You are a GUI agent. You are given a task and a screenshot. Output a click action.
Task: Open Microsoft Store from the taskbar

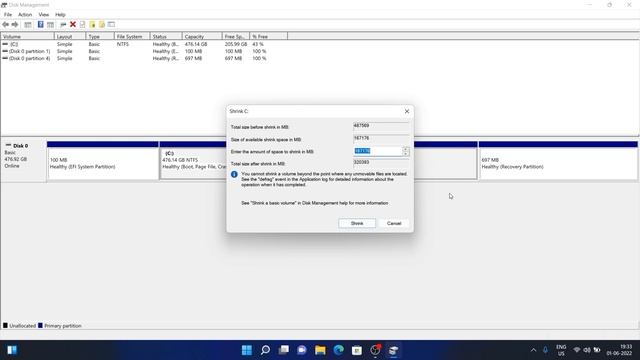point(357,350)
